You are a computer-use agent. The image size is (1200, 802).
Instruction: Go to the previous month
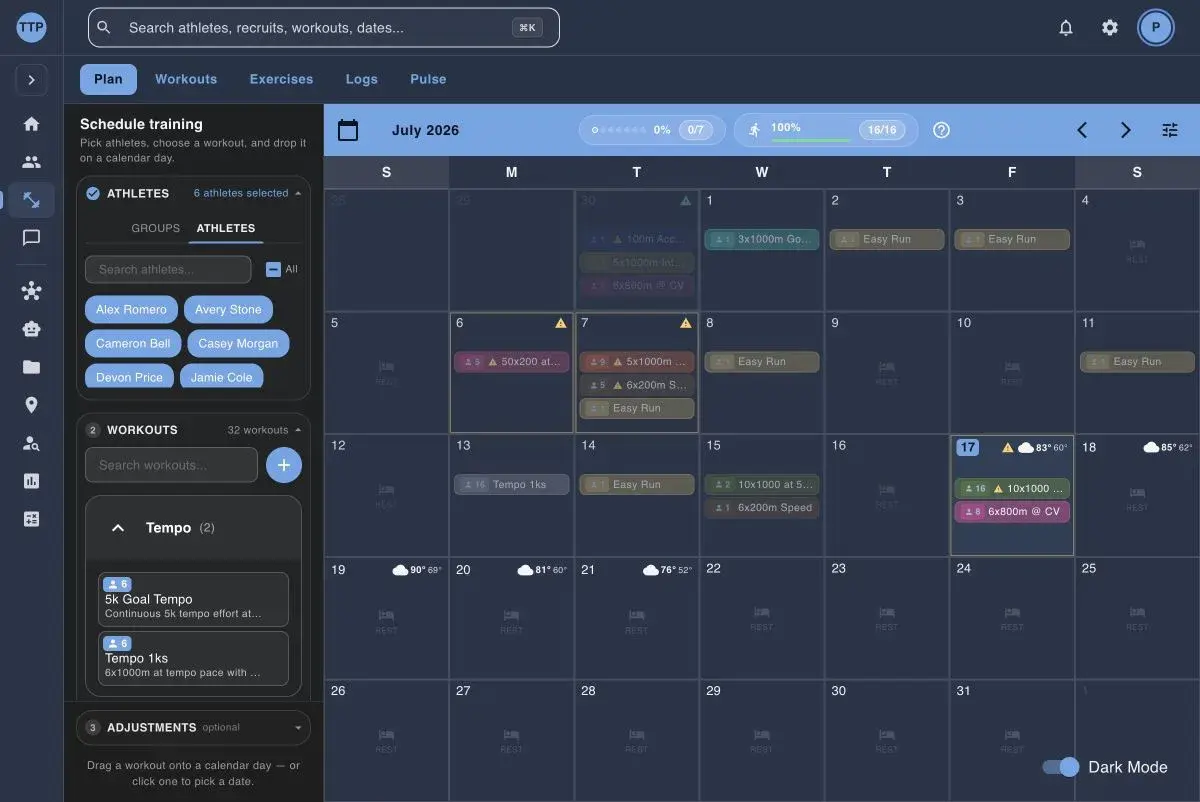[x=1082, y=130]
